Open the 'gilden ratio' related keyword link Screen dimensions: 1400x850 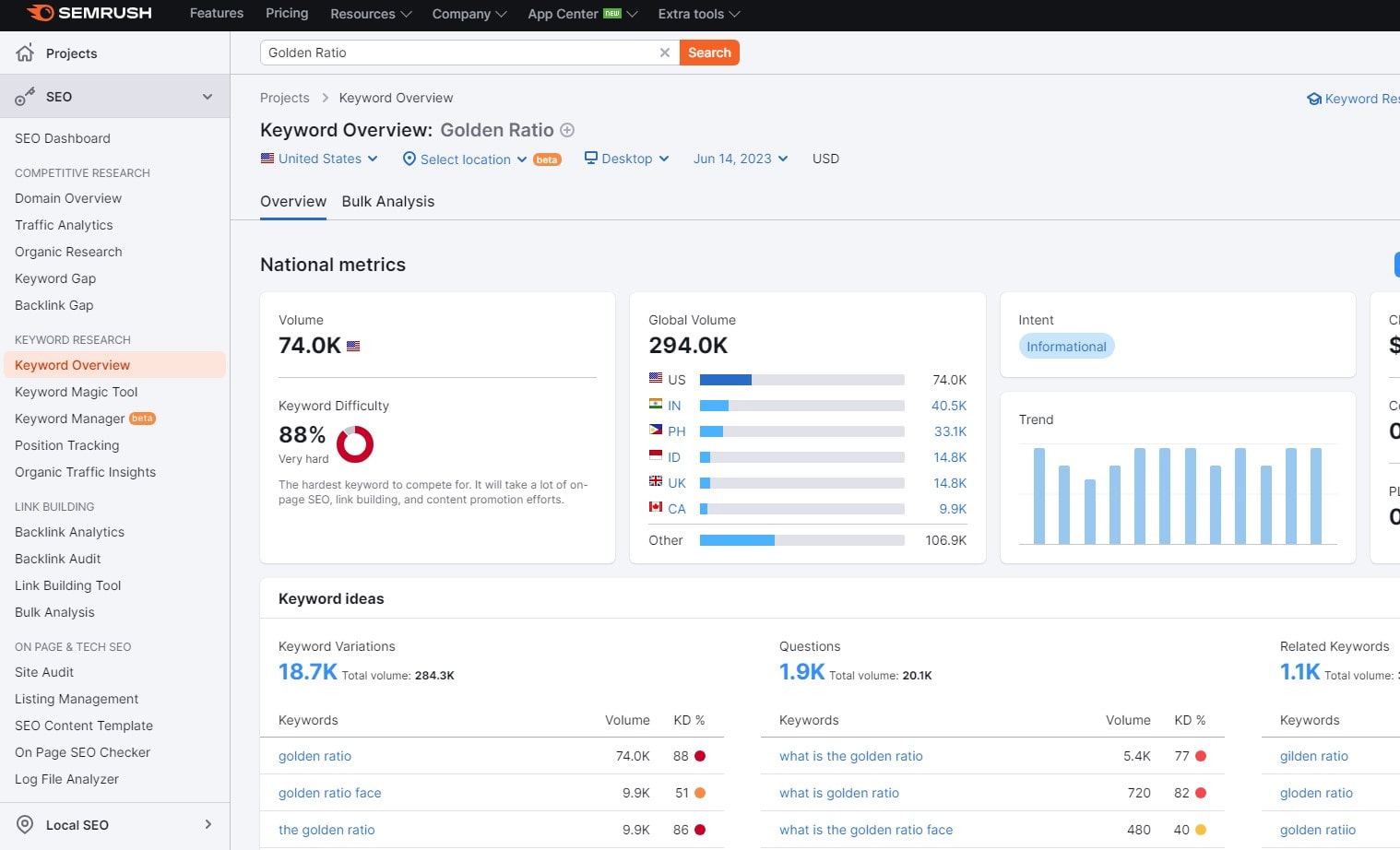1314,756
